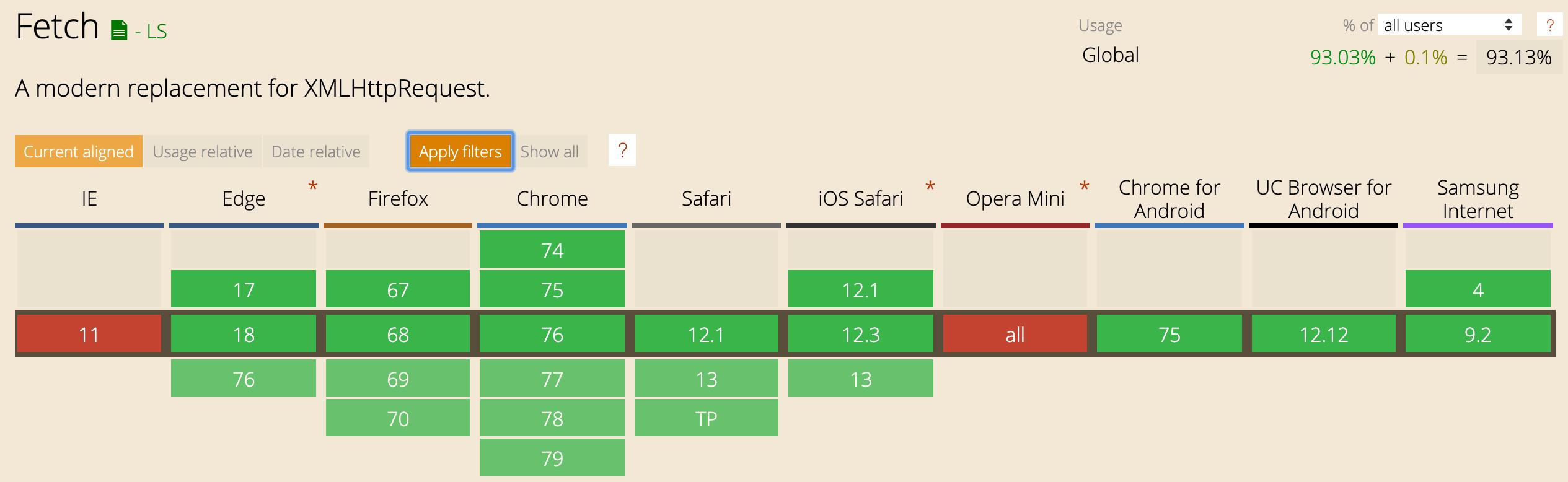1568x482 pixels.
Task: Click the Firefox column color bar
Action: tap(397, 226)
